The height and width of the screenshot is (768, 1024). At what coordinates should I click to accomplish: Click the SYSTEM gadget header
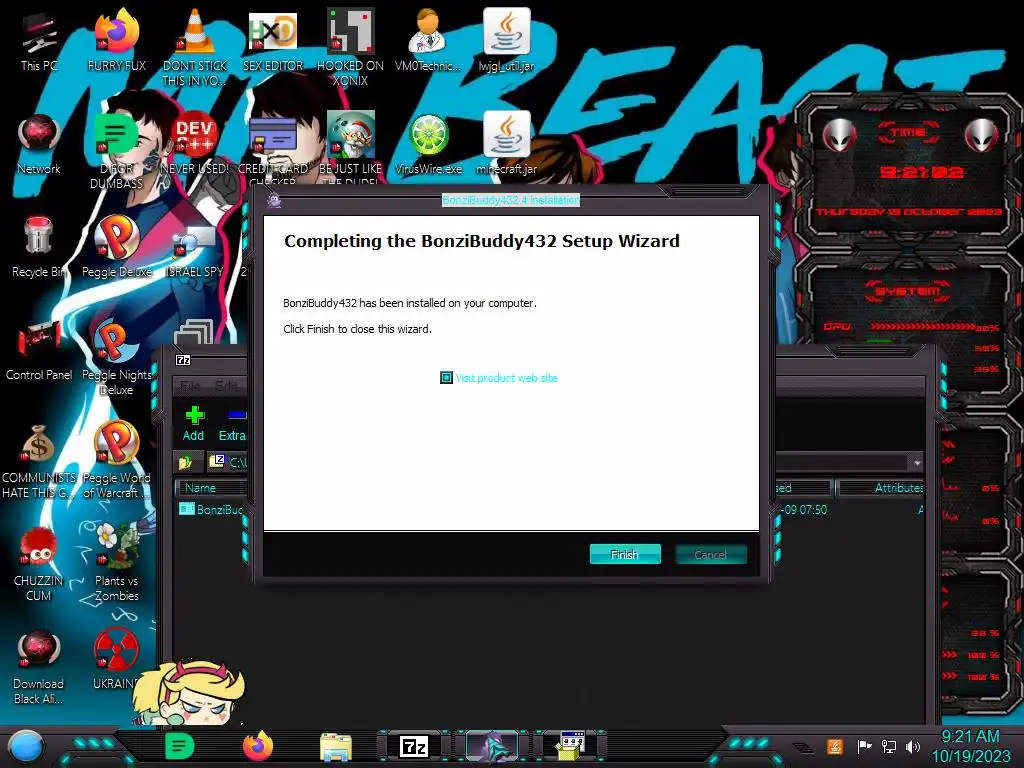(x=908, y=291)
